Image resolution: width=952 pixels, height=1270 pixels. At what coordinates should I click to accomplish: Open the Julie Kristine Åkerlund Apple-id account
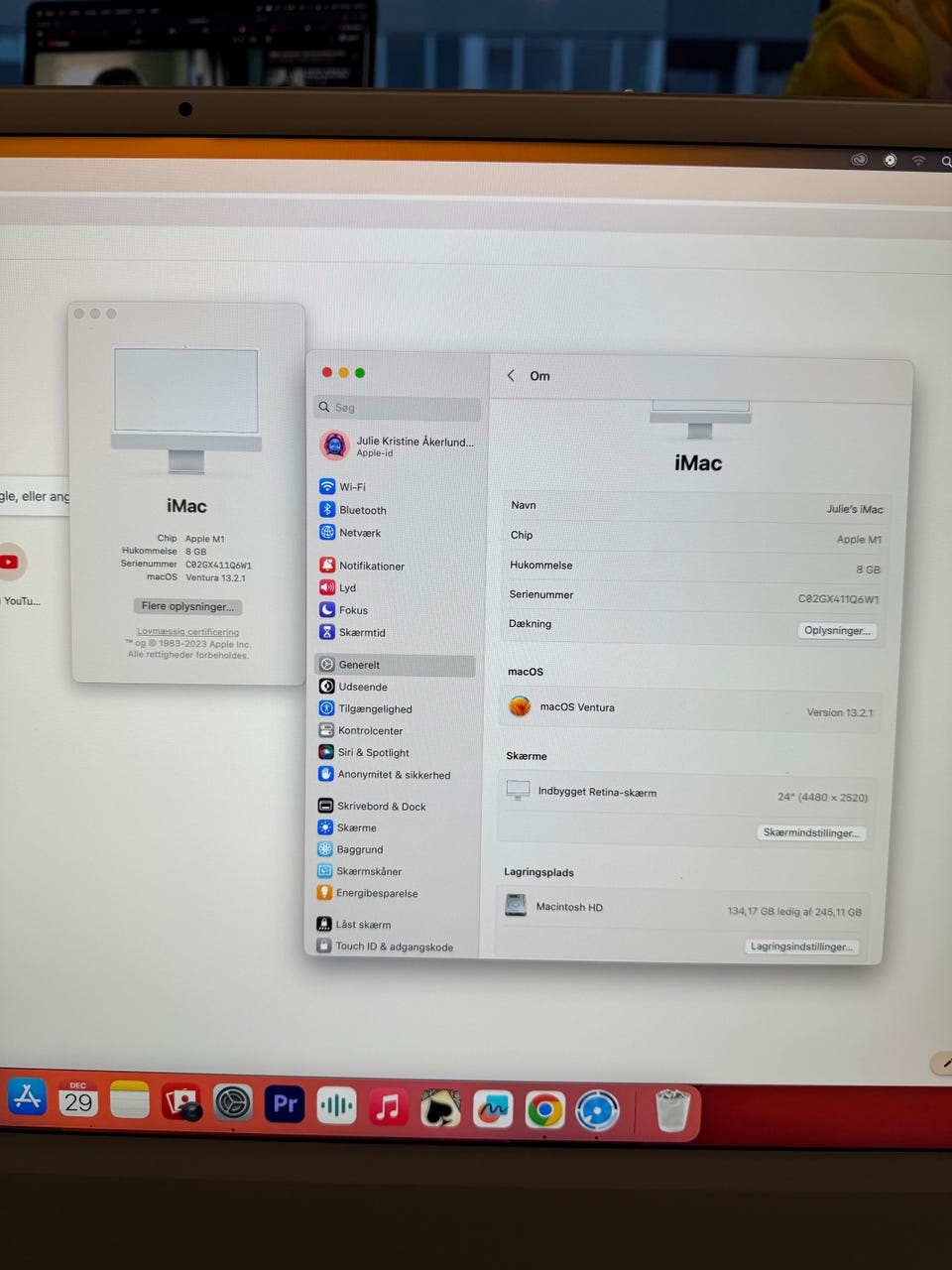(x=397, y=445)
